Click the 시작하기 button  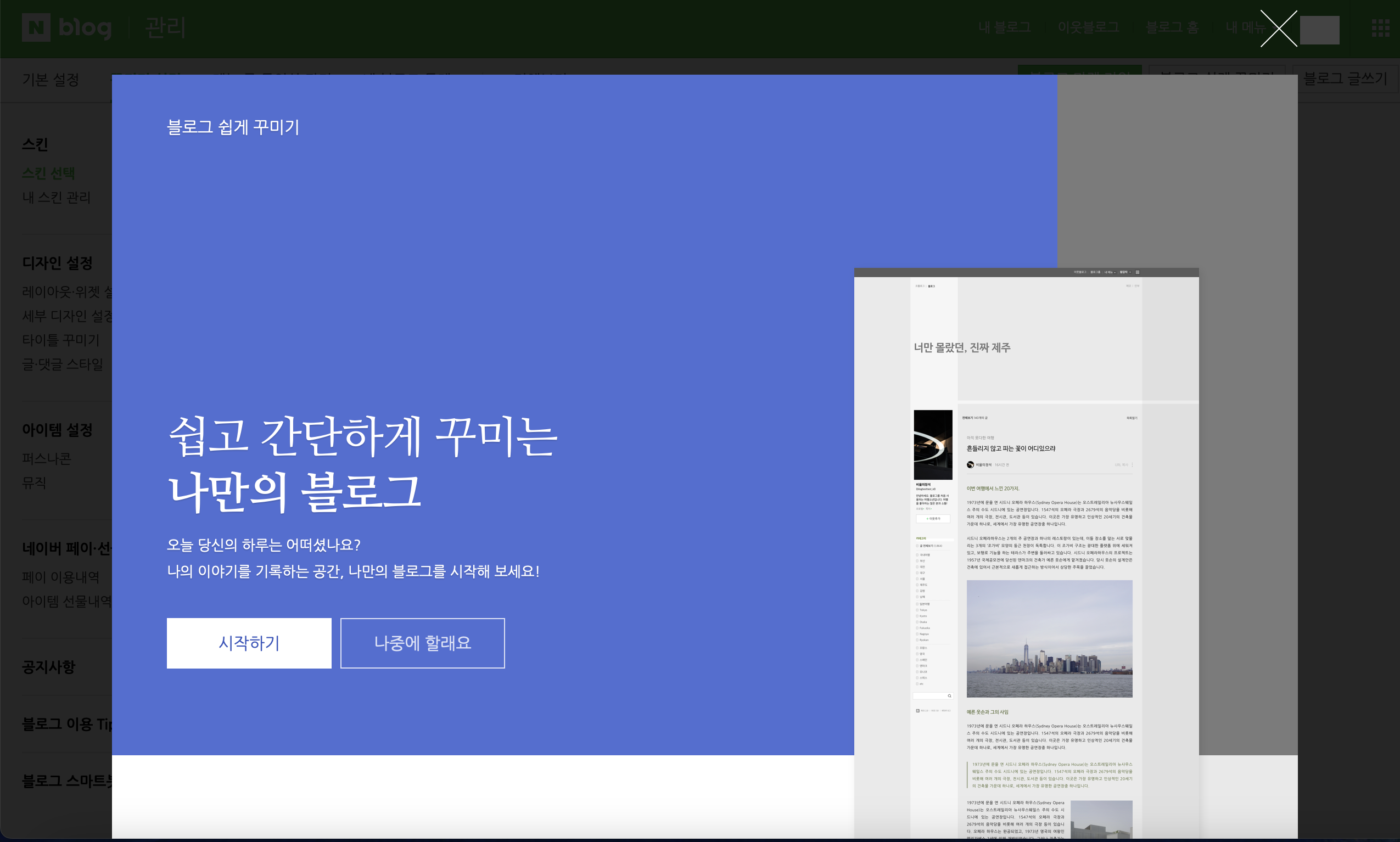point(249,643)
